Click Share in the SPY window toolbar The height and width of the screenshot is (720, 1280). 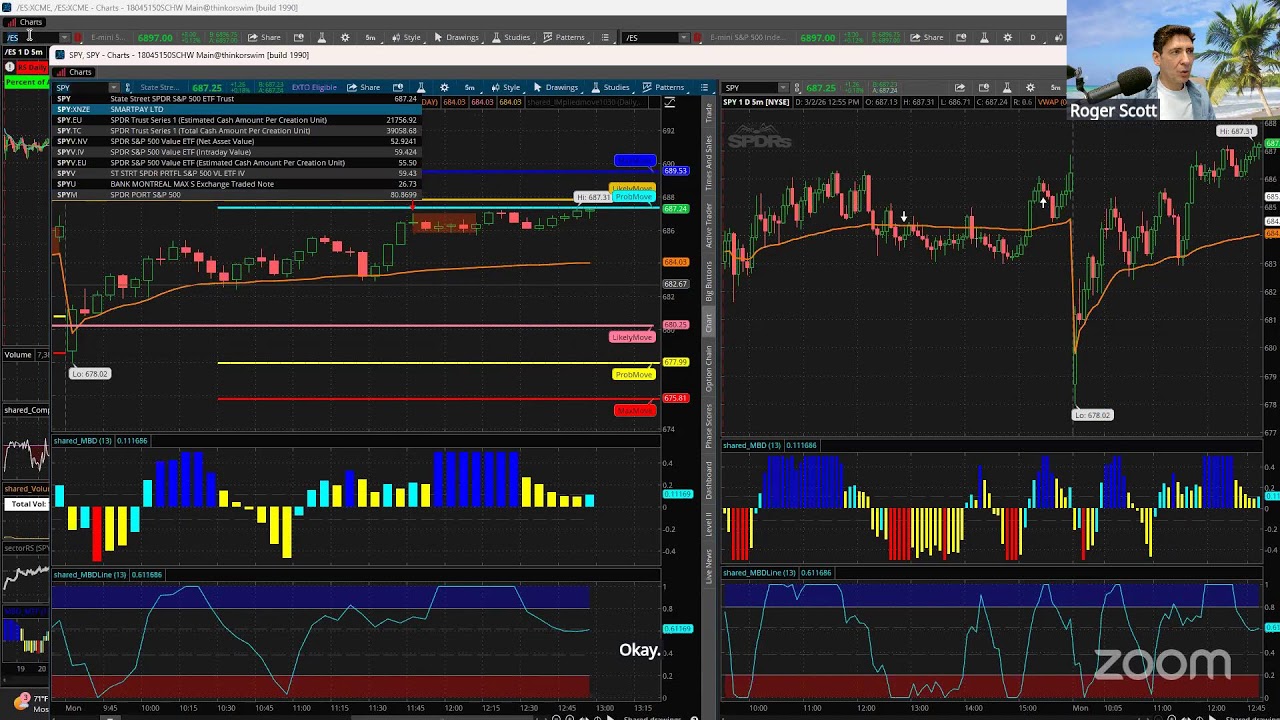pyautogui.click(x=364, y=88)
